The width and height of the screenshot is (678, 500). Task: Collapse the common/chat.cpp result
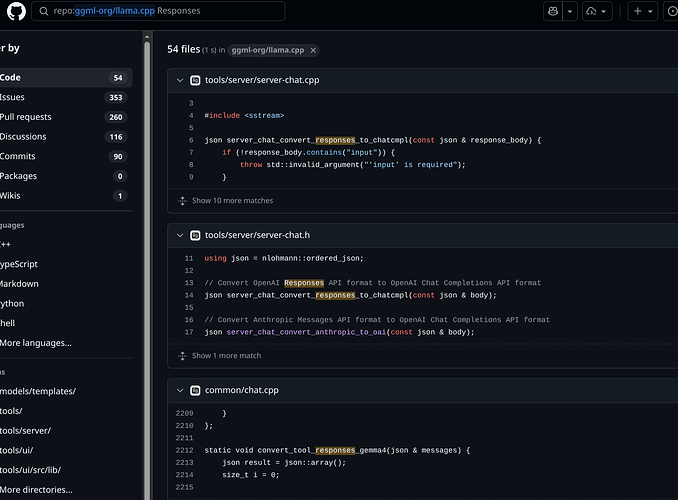click(180, 391)
